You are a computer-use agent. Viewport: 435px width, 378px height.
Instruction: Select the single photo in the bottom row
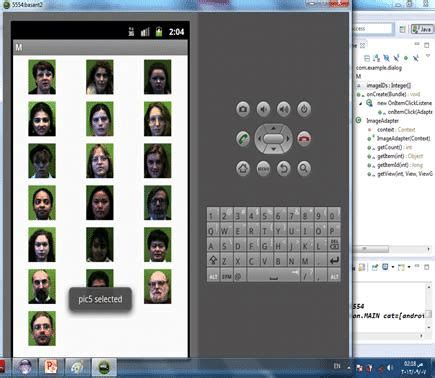click(x=42, y=328)
